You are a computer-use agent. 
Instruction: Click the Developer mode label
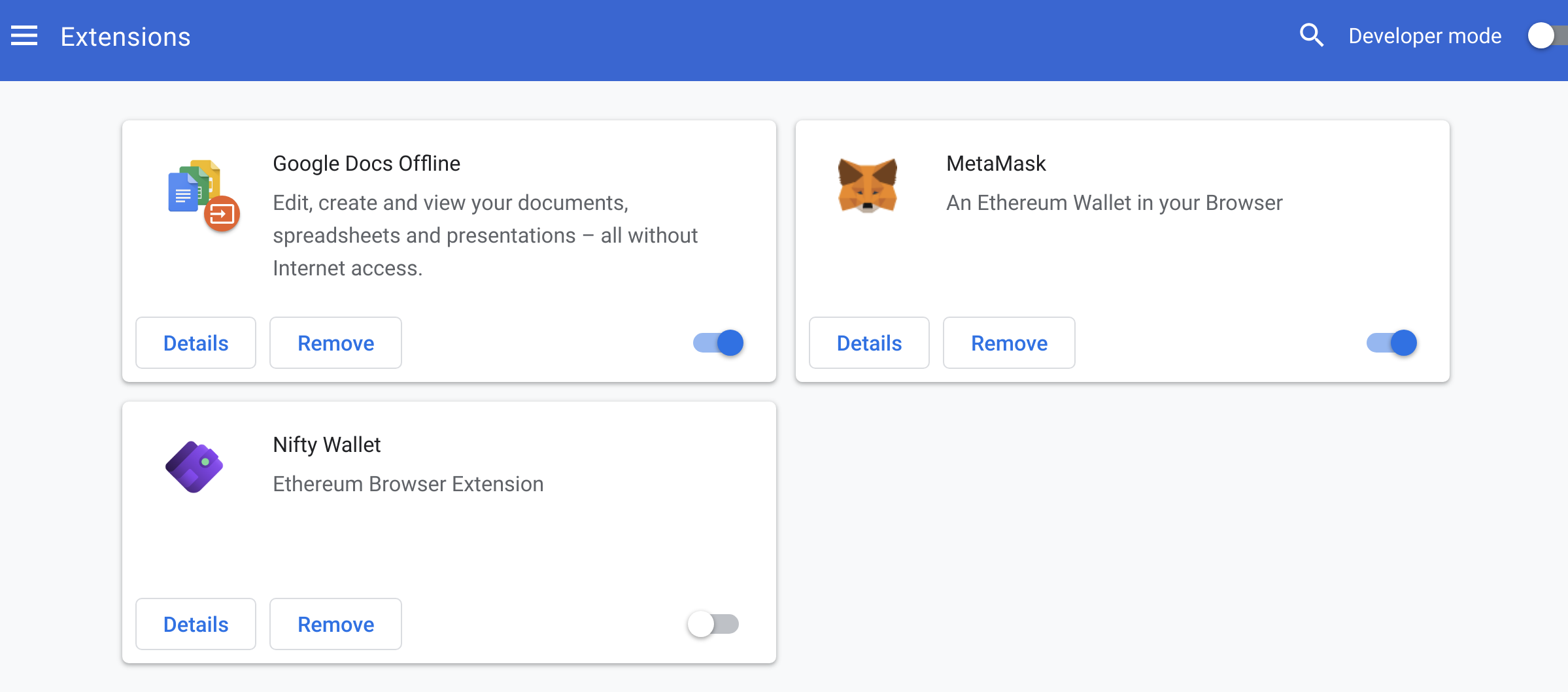1425,36
